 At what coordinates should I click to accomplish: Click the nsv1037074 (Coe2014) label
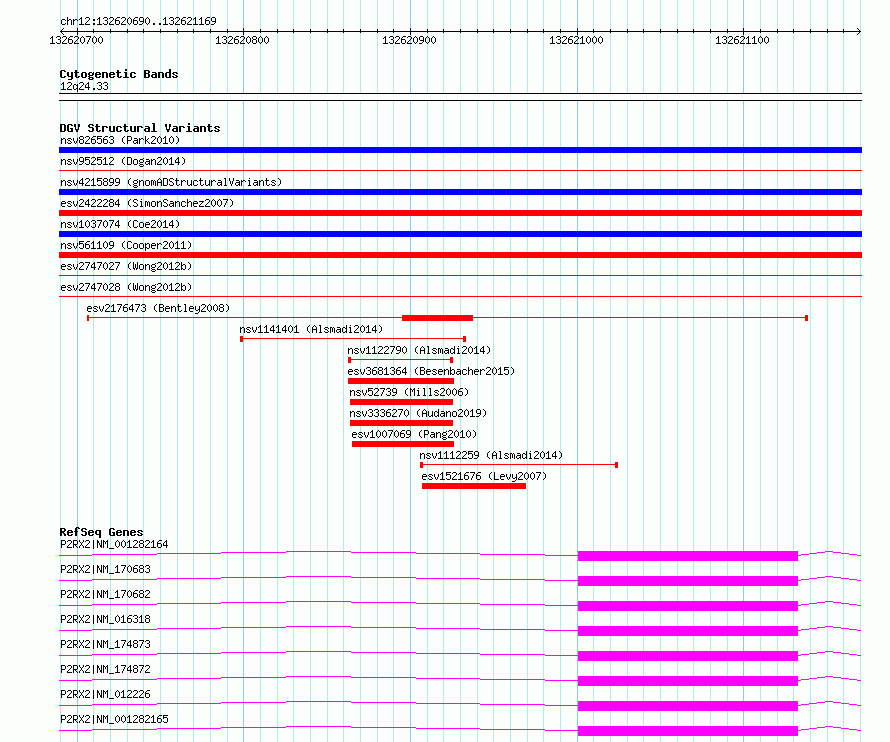coord(120,224)
